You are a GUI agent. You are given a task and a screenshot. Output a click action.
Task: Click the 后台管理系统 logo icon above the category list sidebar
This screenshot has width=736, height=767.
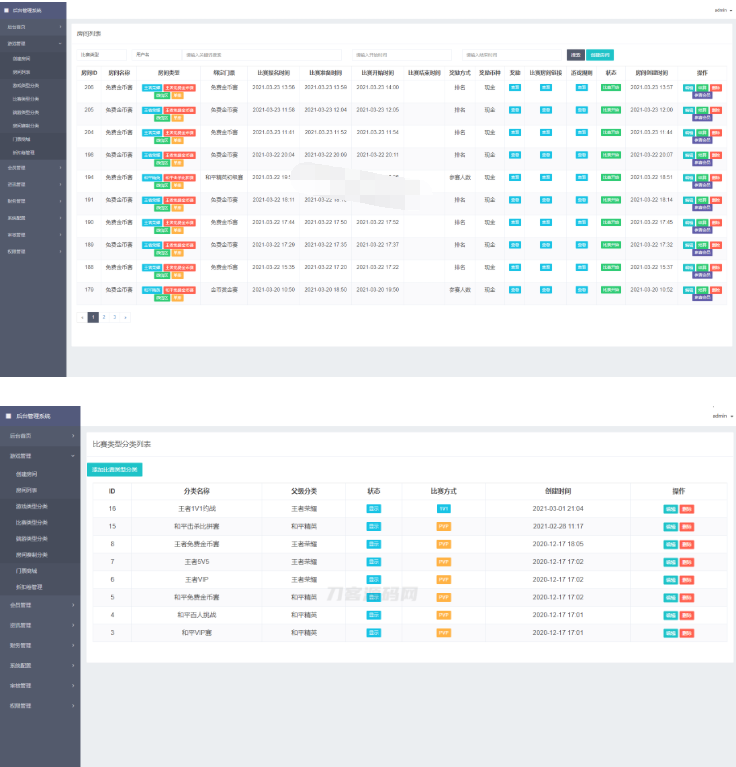[x=8, y=415]
